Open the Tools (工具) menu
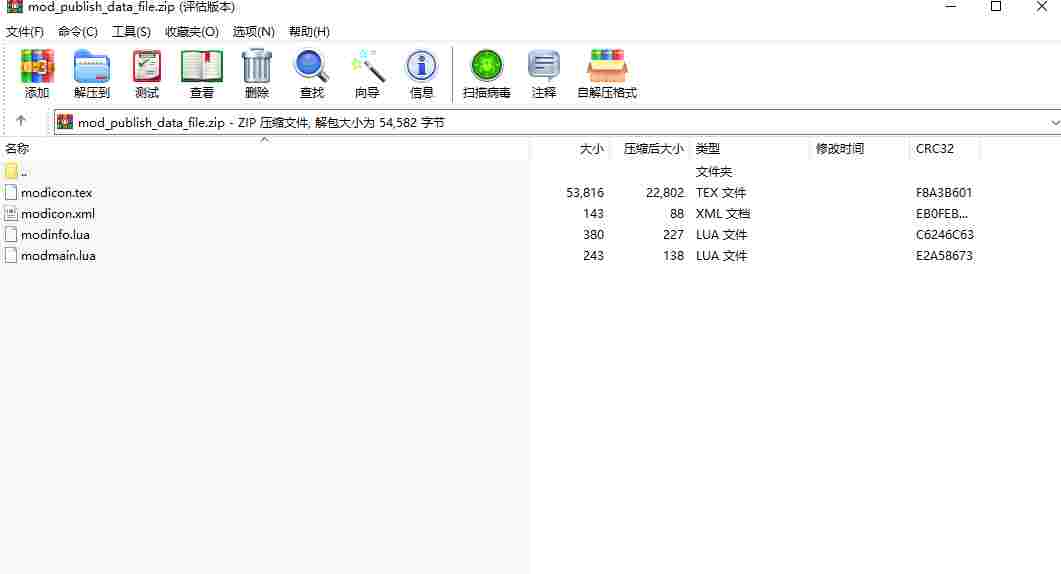The height and width of the screenshot is (574, 1061). pos(131,32)
